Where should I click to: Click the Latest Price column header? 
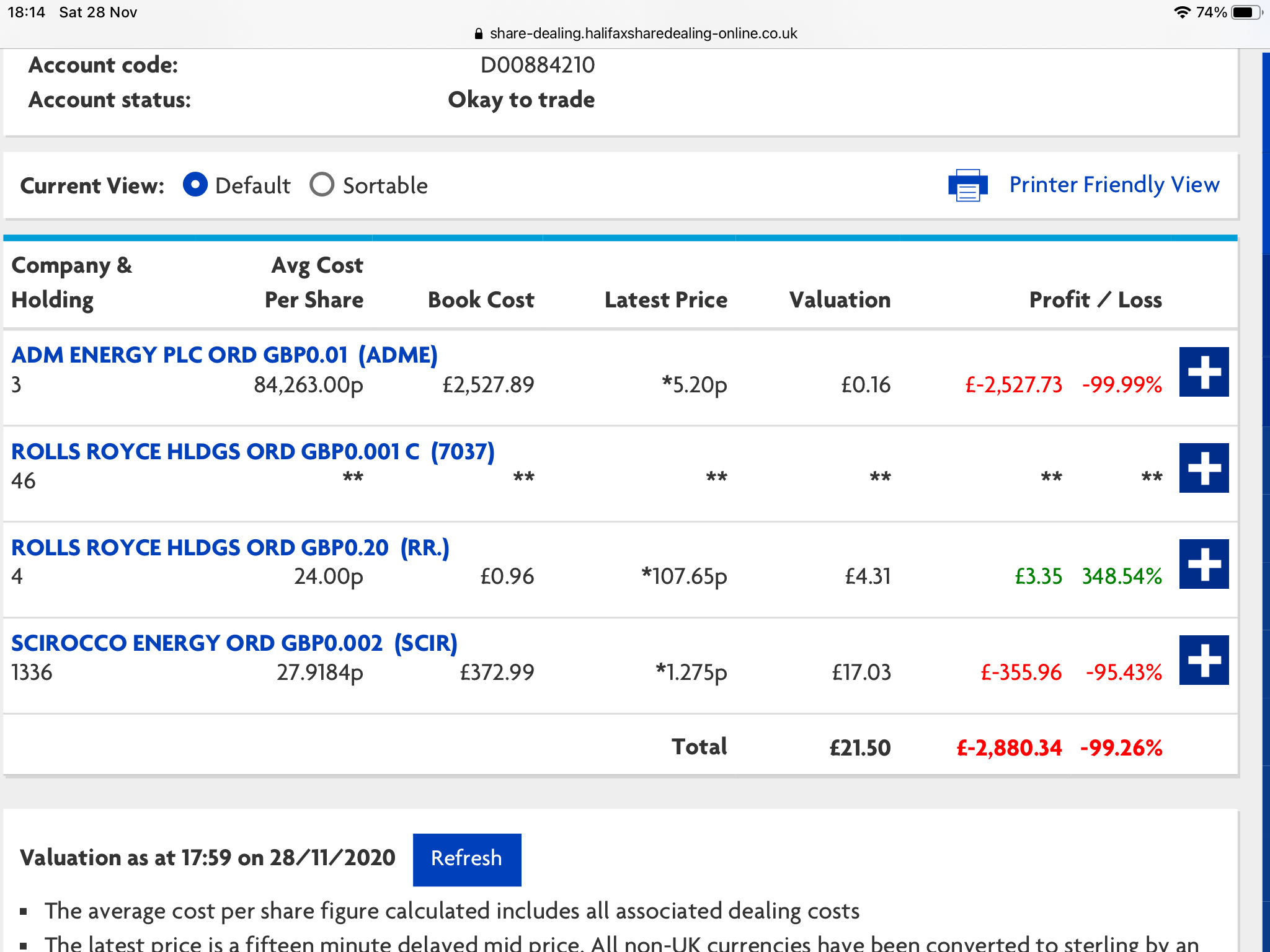[666, 300]
